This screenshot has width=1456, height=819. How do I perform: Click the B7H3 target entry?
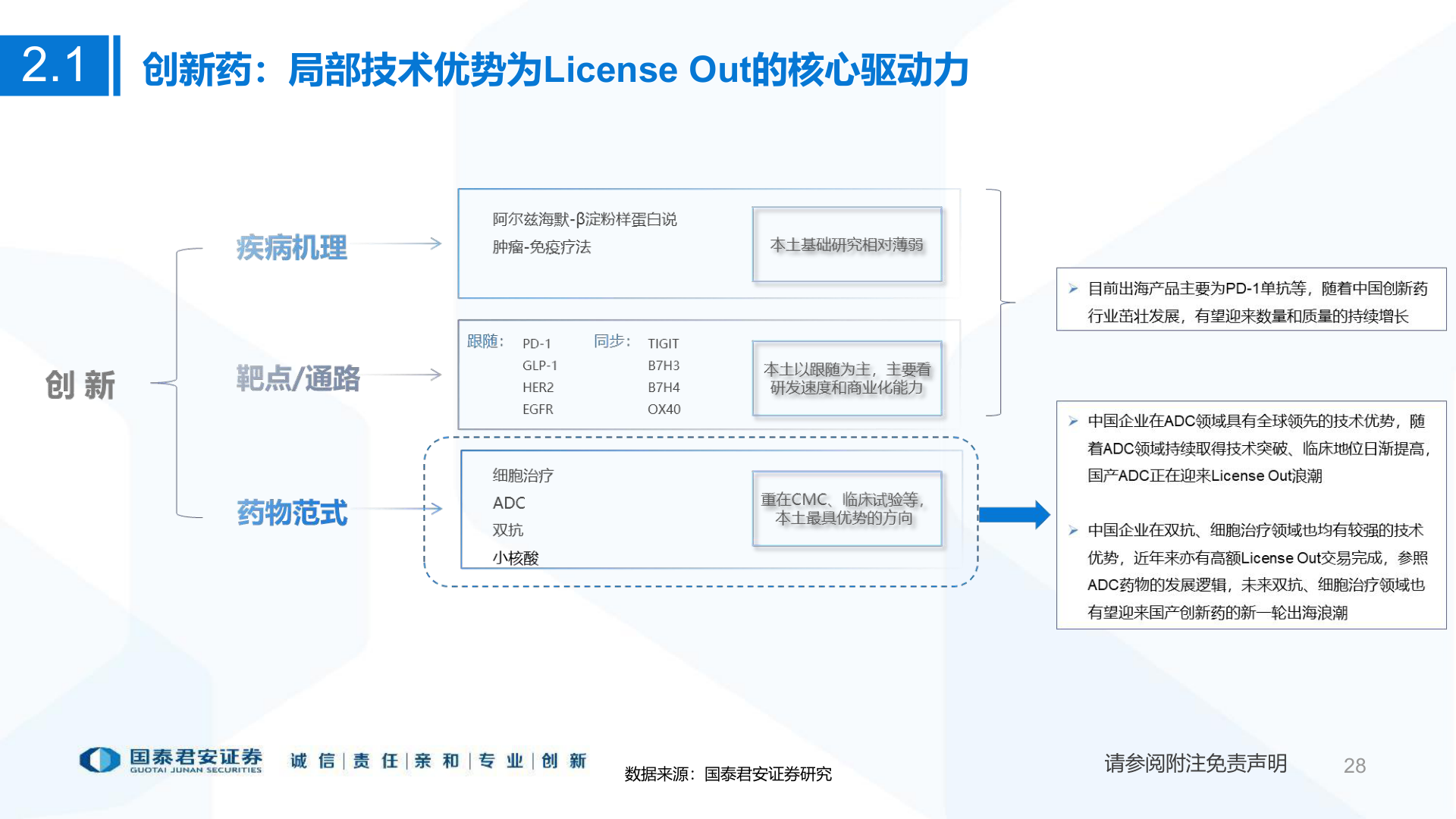pyautogui.click(x=664, y=366)
